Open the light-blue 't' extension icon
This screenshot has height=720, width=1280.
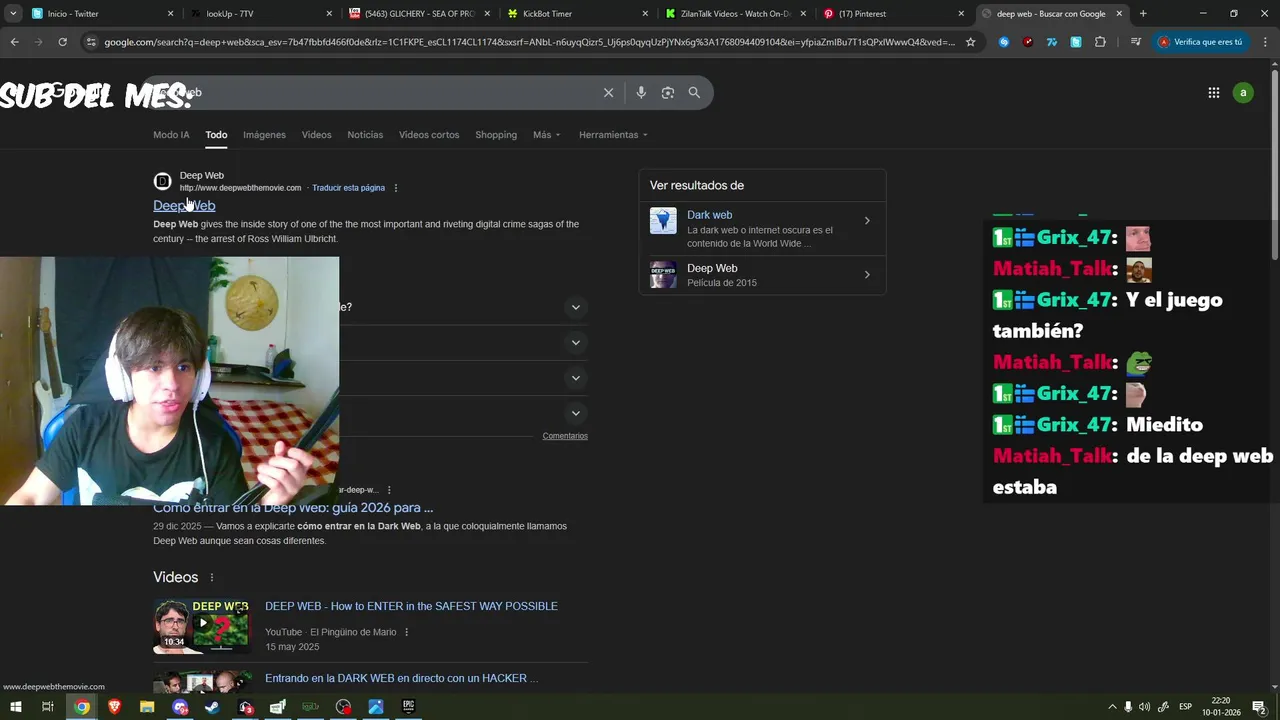(x=1076, y=42)
